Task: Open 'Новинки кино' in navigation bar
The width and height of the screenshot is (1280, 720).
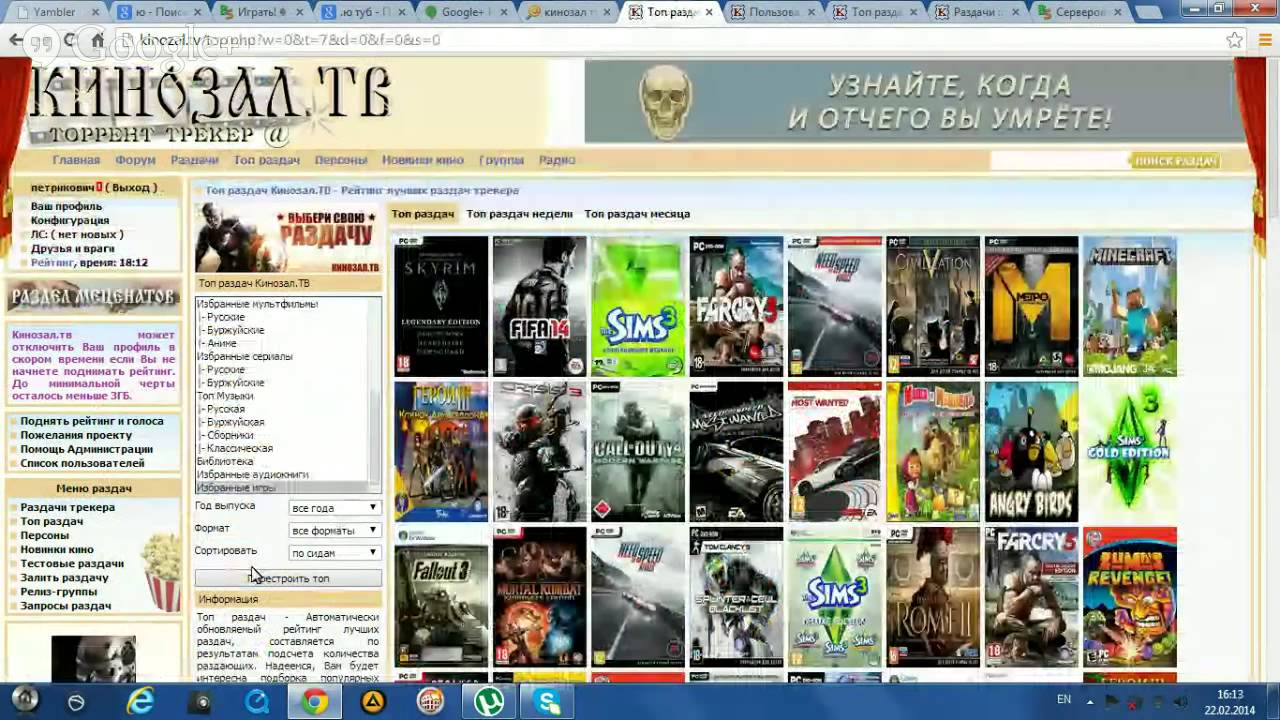Action: [x=423, y=160]
